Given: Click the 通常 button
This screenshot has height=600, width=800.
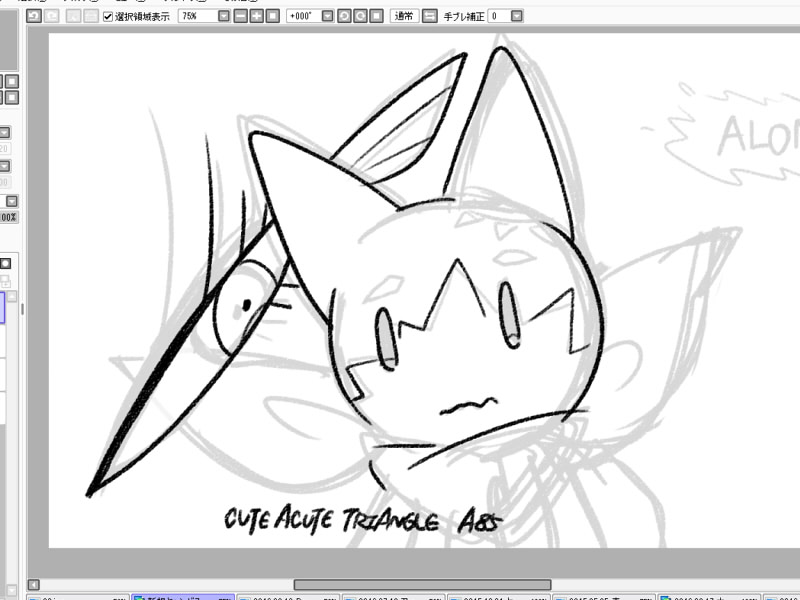Looking at the screenshot, I should (404, 16).
